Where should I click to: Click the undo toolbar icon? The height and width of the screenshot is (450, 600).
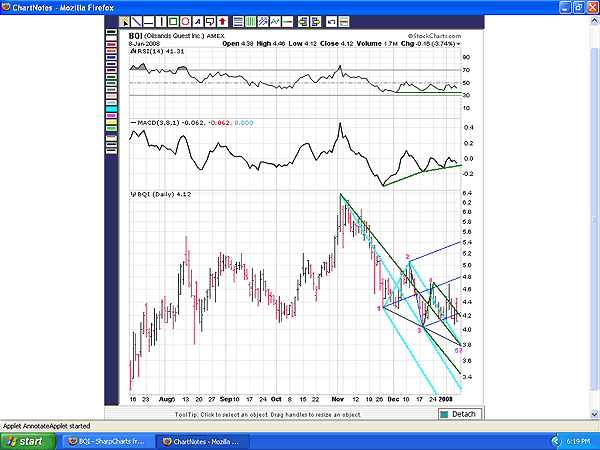tap(331, 20)
